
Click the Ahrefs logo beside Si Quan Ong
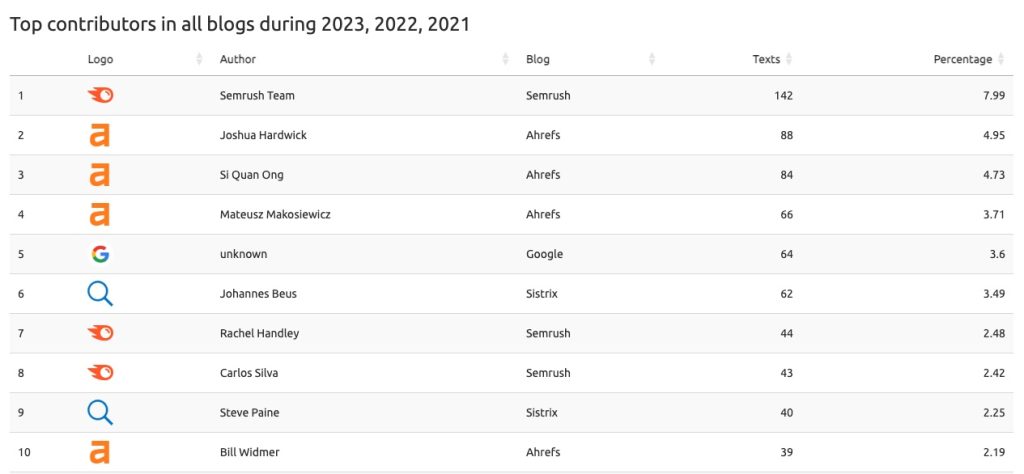coord(100,175)
